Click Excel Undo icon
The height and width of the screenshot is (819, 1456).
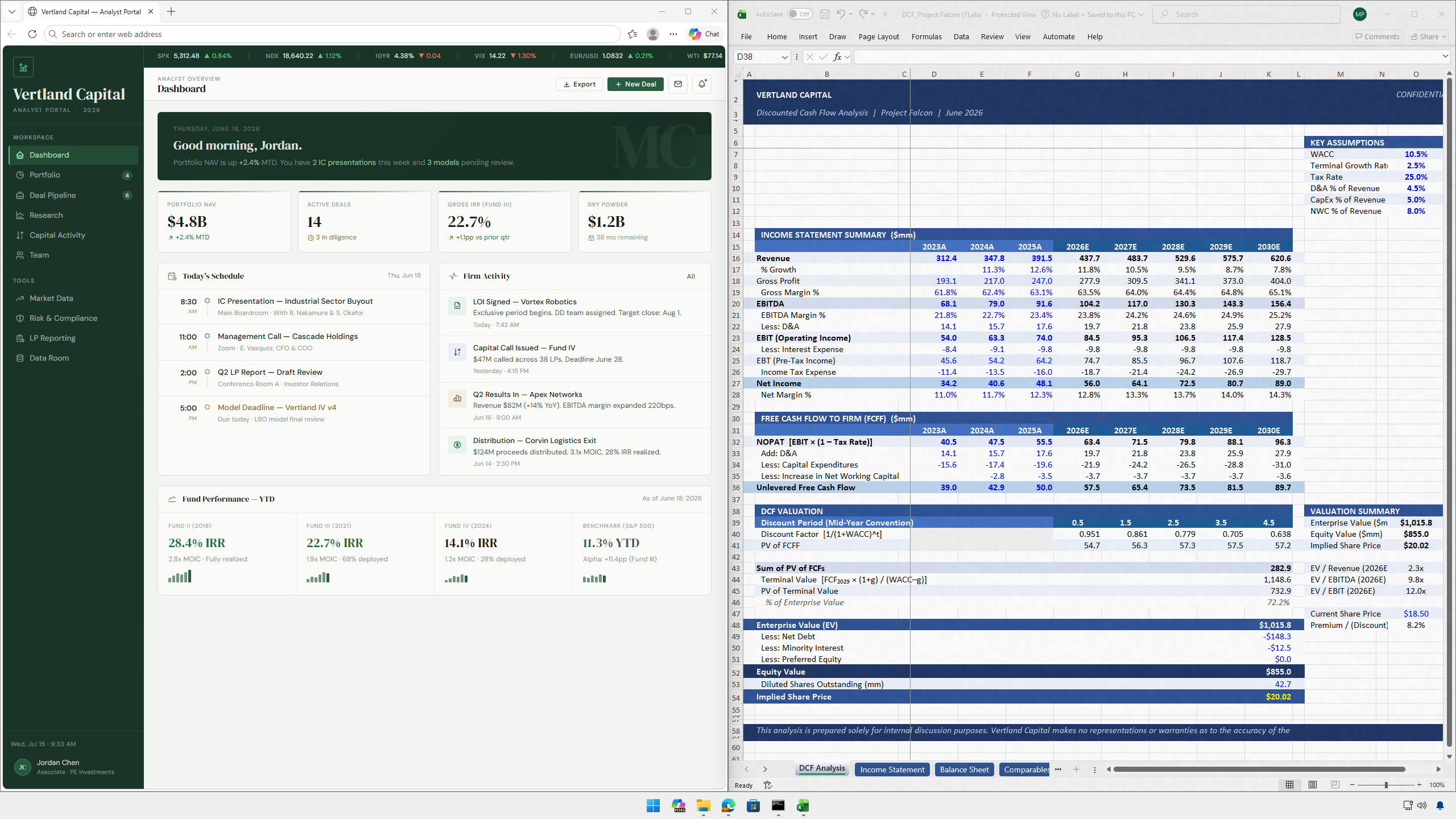[x=841, y=14]
